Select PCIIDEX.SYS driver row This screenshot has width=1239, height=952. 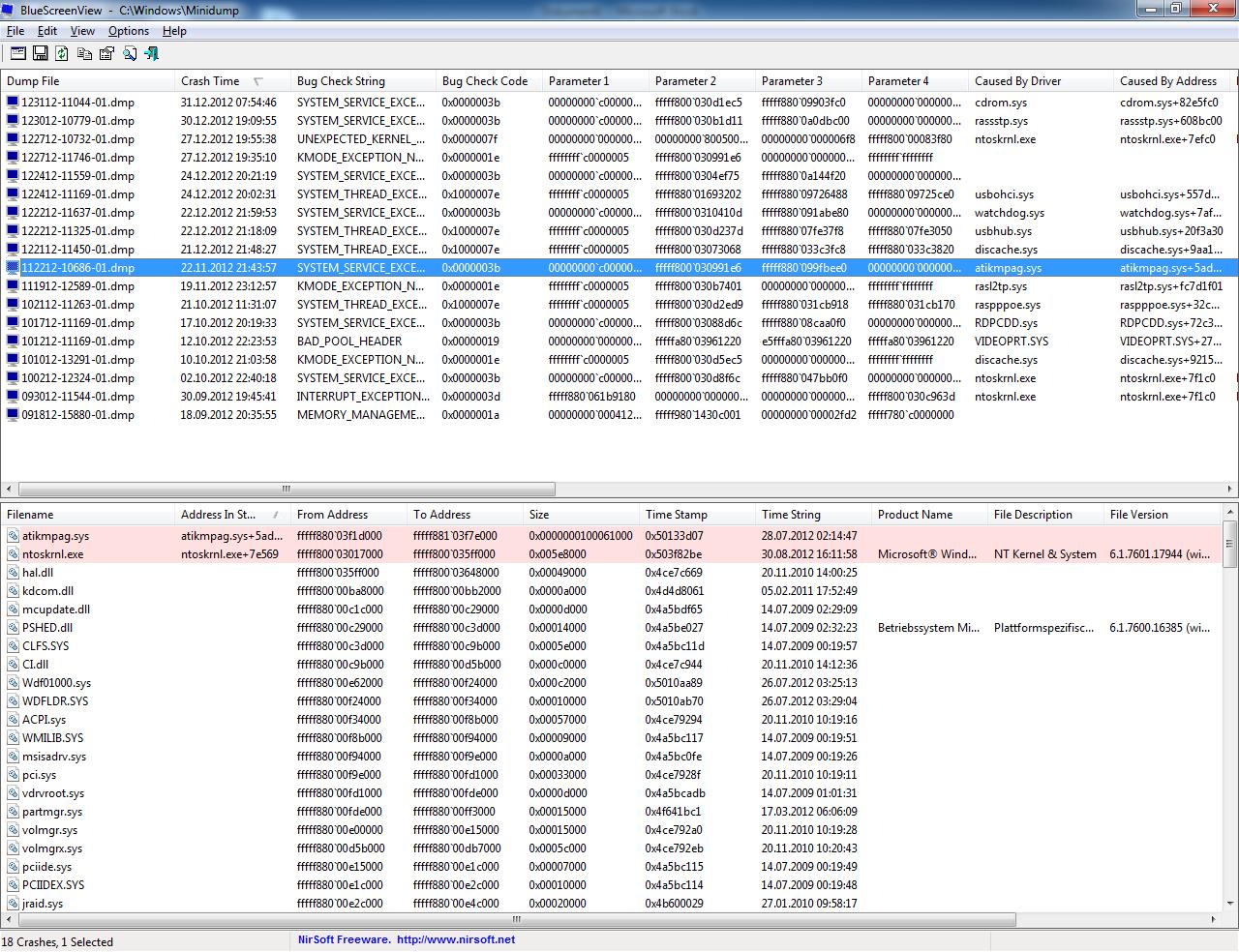point(53,885)
